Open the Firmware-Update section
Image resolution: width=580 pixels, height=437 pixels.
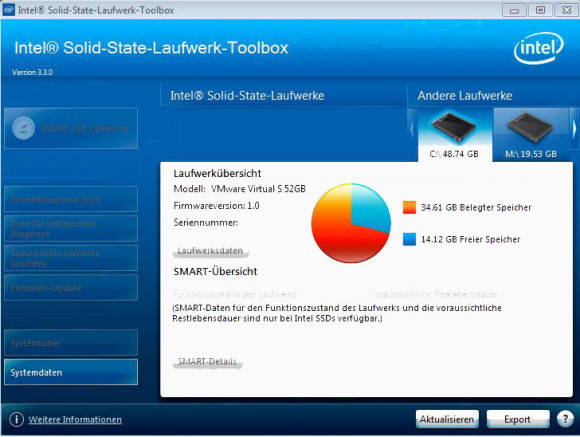[71, 288]
